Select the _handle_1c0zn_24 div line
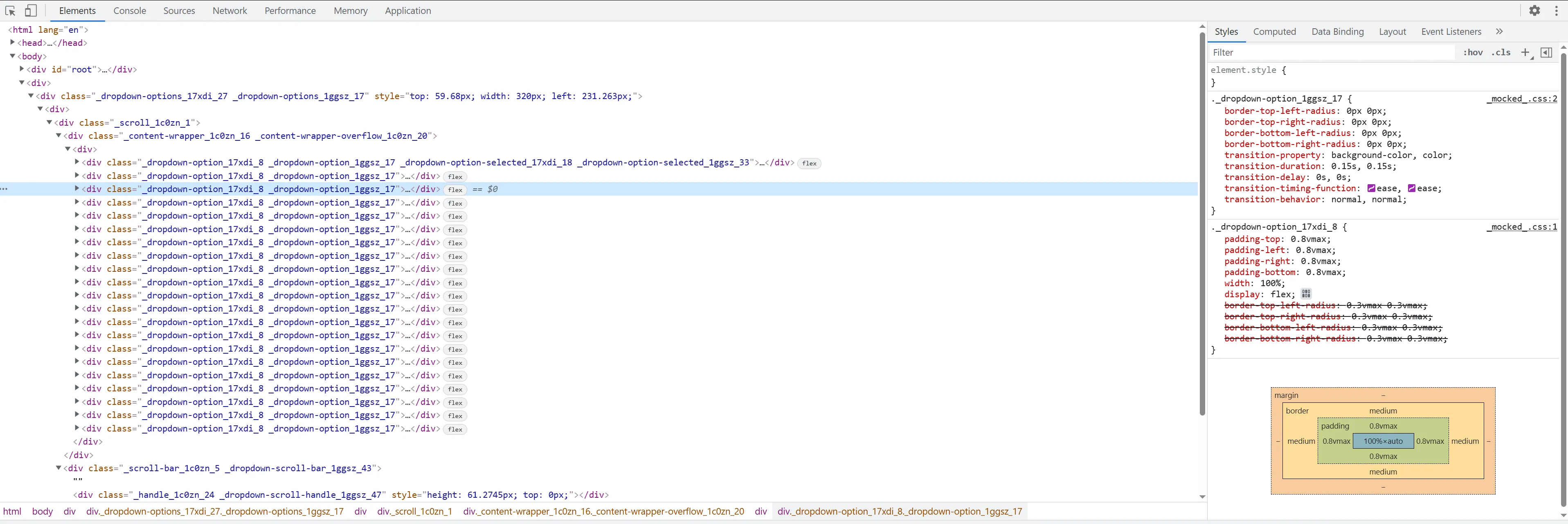The width and height of the screenshot is (1568, 524). point(341,495)
